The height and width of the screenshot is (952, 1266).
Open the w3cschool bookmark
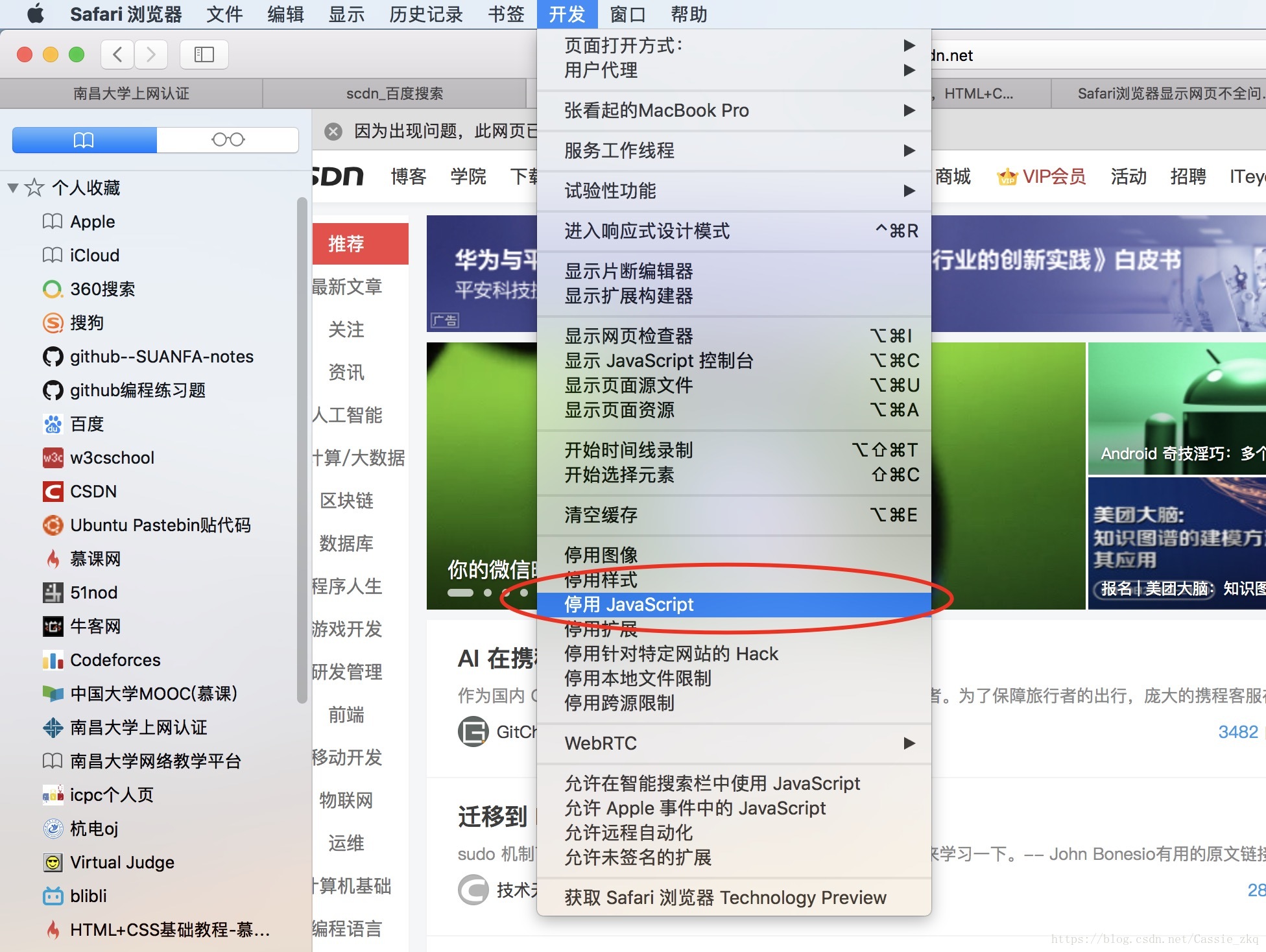tap(112, 458)
